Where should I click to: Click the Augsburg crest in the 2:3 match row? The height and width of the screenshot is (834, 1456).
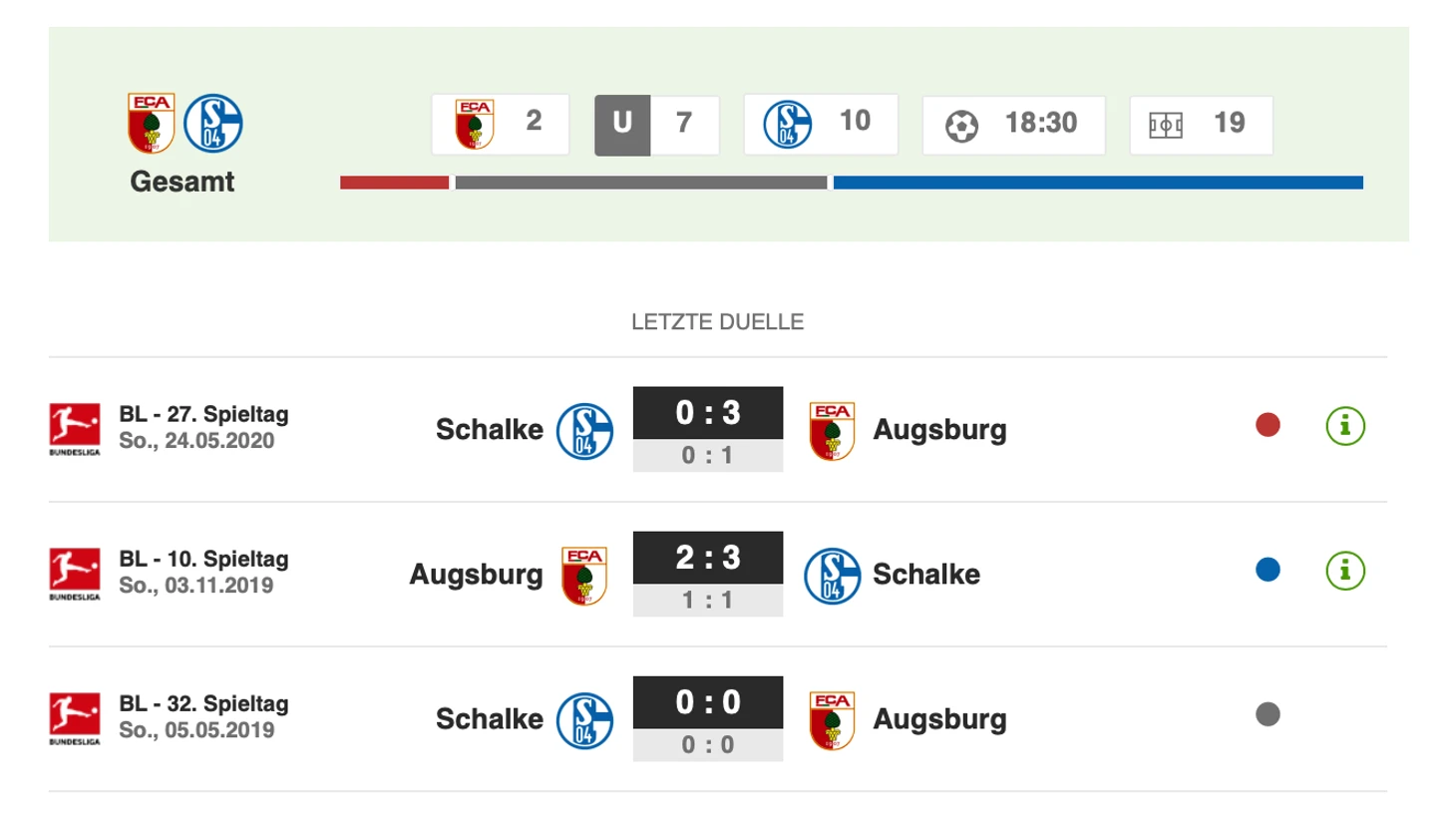click(584, 576)
